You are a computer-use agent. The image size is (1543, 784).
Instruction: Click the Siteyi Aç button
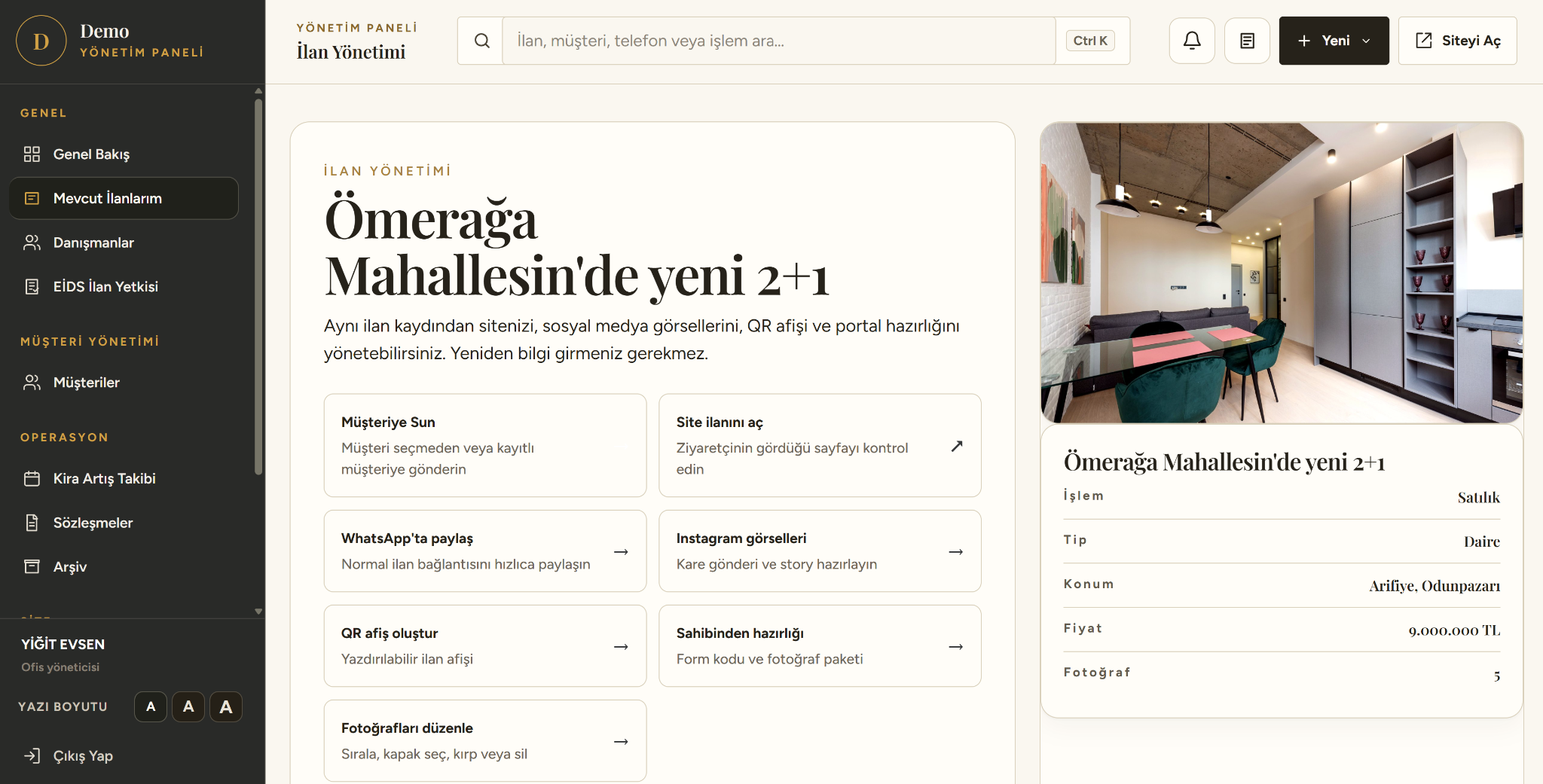click(x=1457, y=41)
